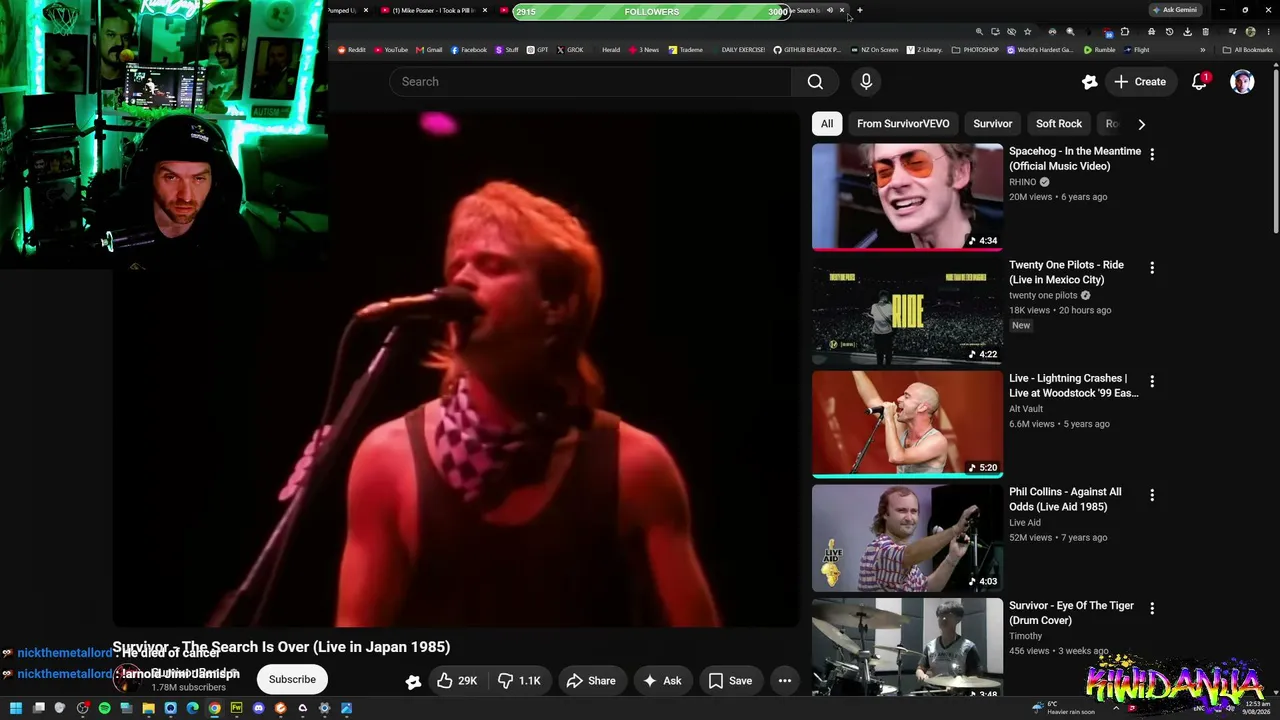Save the video to a playlist
1280x720 pixels.
pyautogui.click(x=730, y=681)
